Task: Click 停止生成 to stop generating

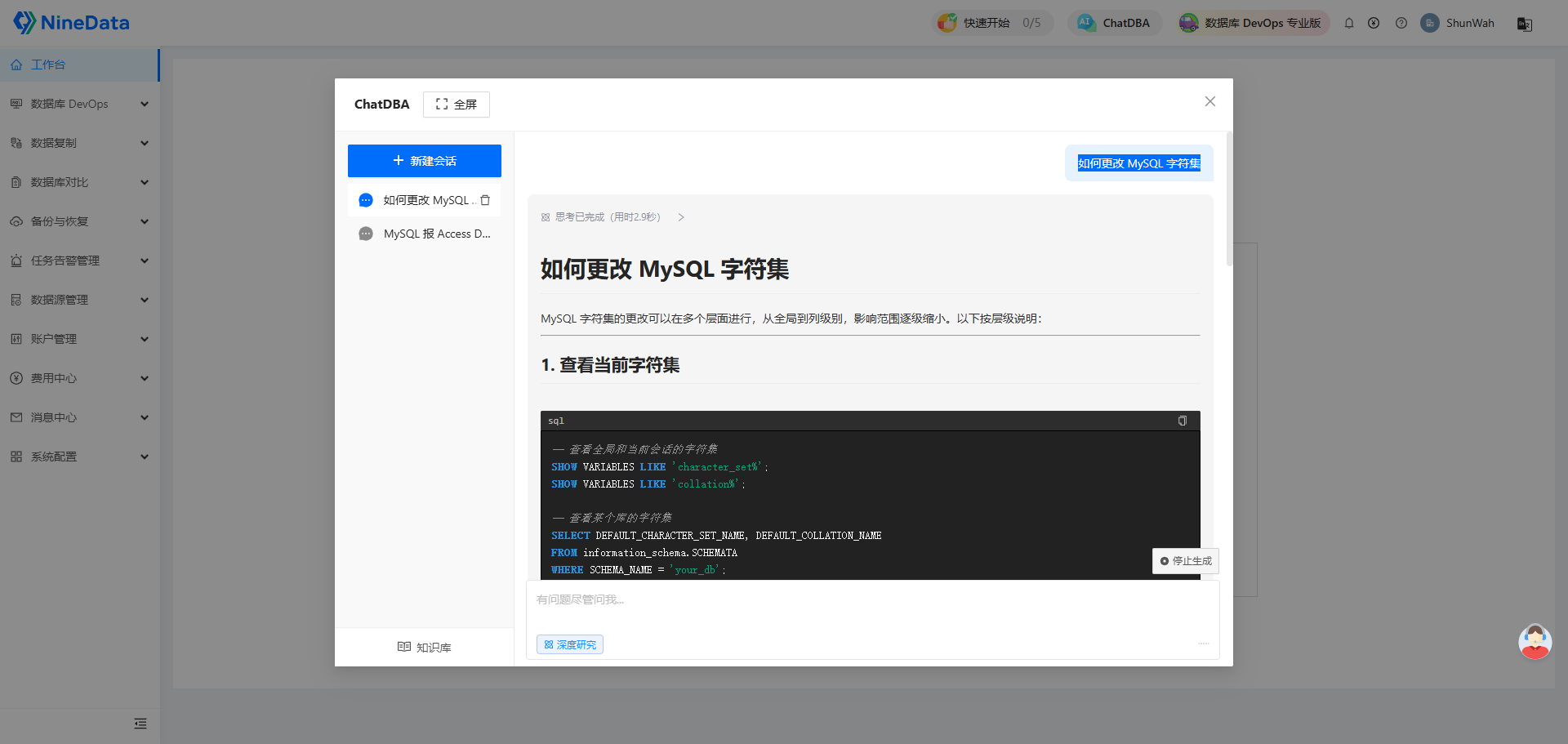Action: [x=1186, y=561]
